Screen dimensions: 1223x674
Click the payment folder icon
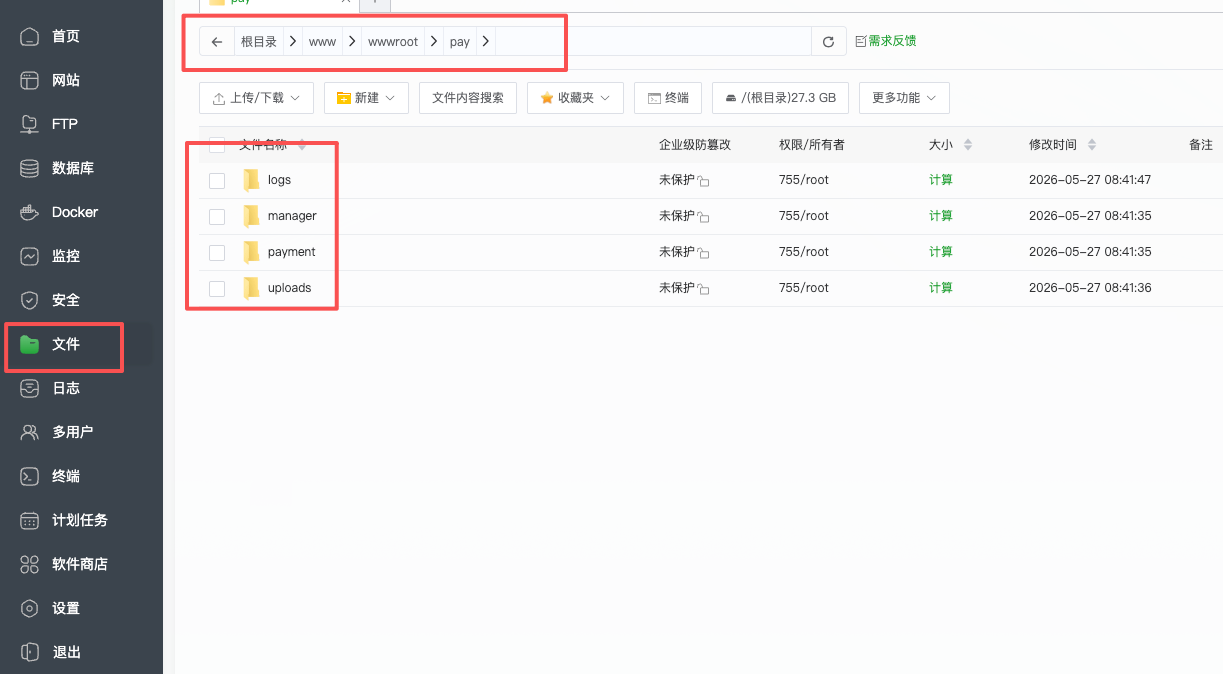[251, 252]
